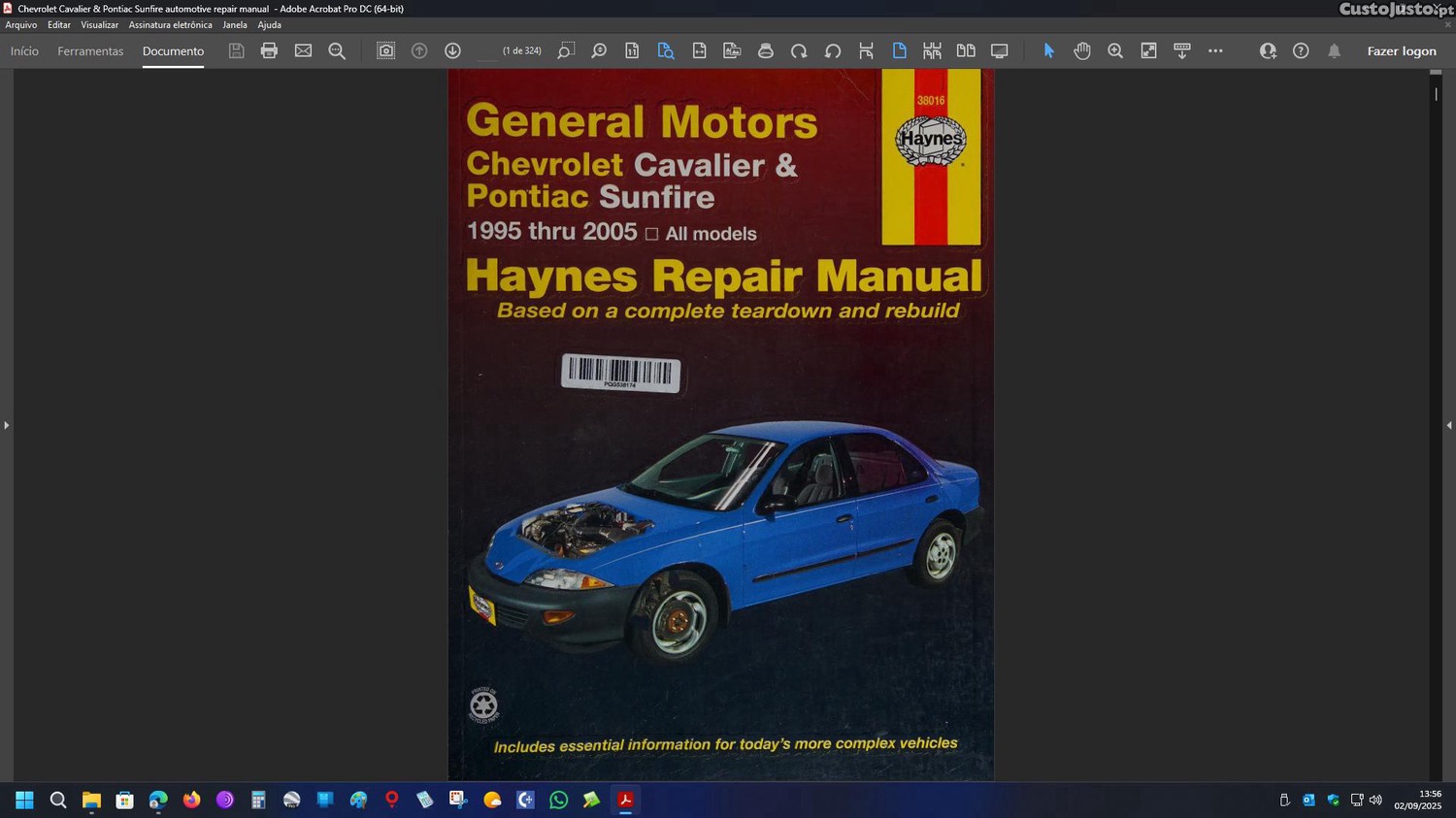Image resolution: width=1456 pixels, height=818 pixels.
Task: Rotate the page counterclockwise
Action: [833, 50]
